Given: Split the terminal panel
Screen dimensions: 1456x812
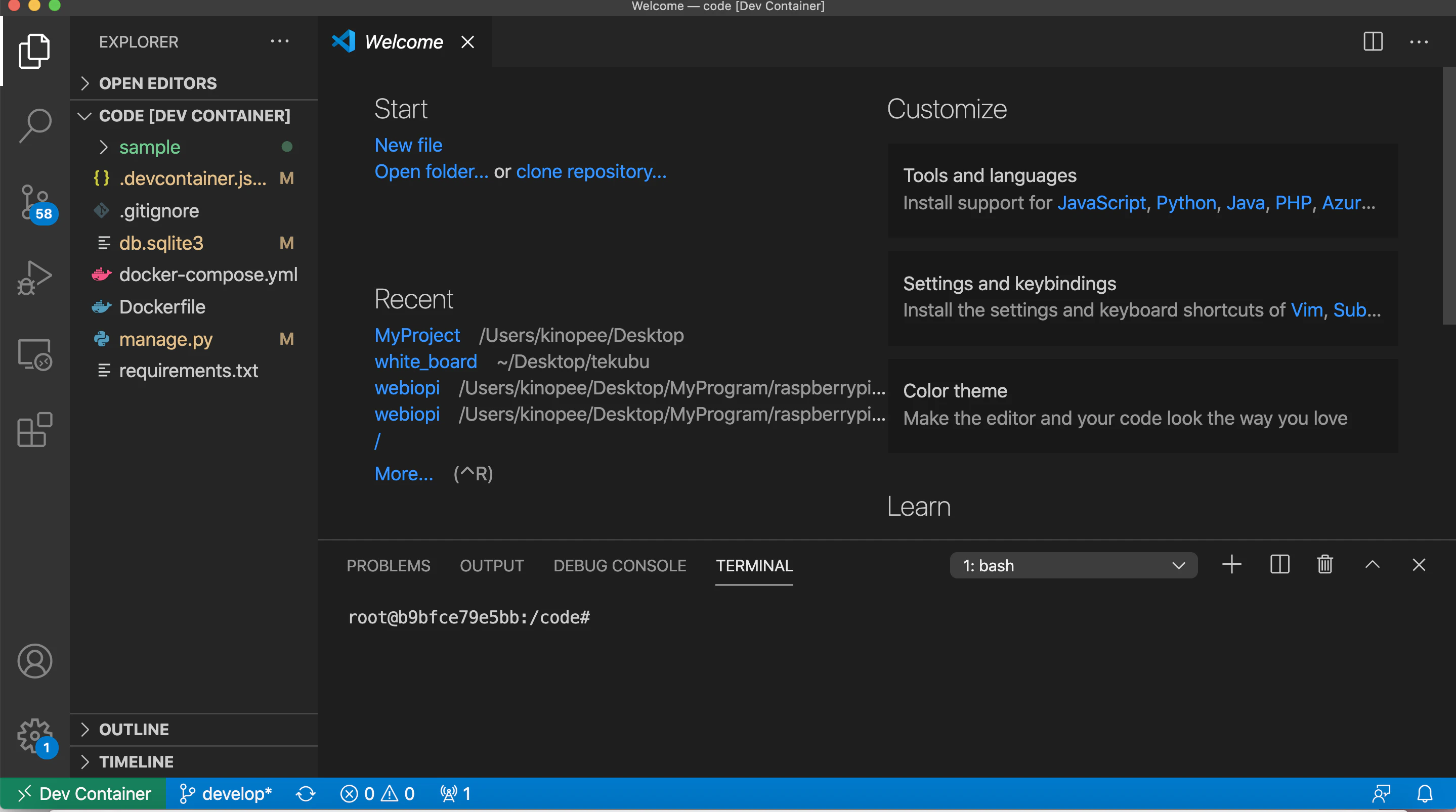Looking at the screenshot, I should click(1279, 564).
